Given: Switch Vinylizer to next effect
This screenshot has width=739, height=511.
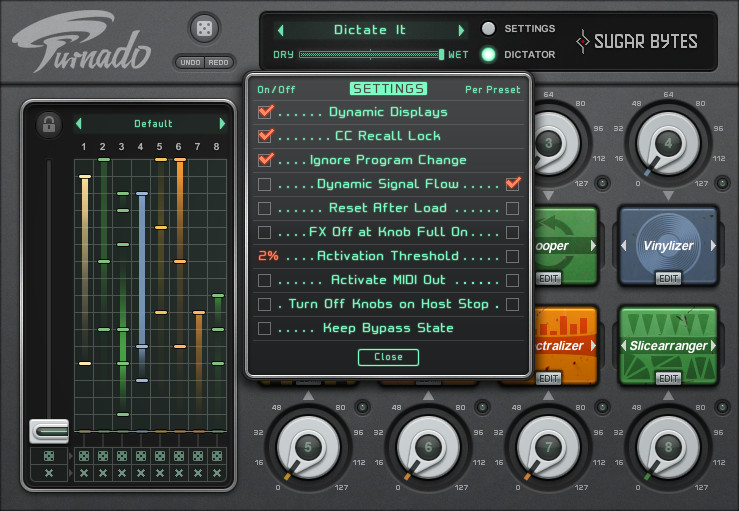Looking at the screenshot, I should tap(713, 246).
